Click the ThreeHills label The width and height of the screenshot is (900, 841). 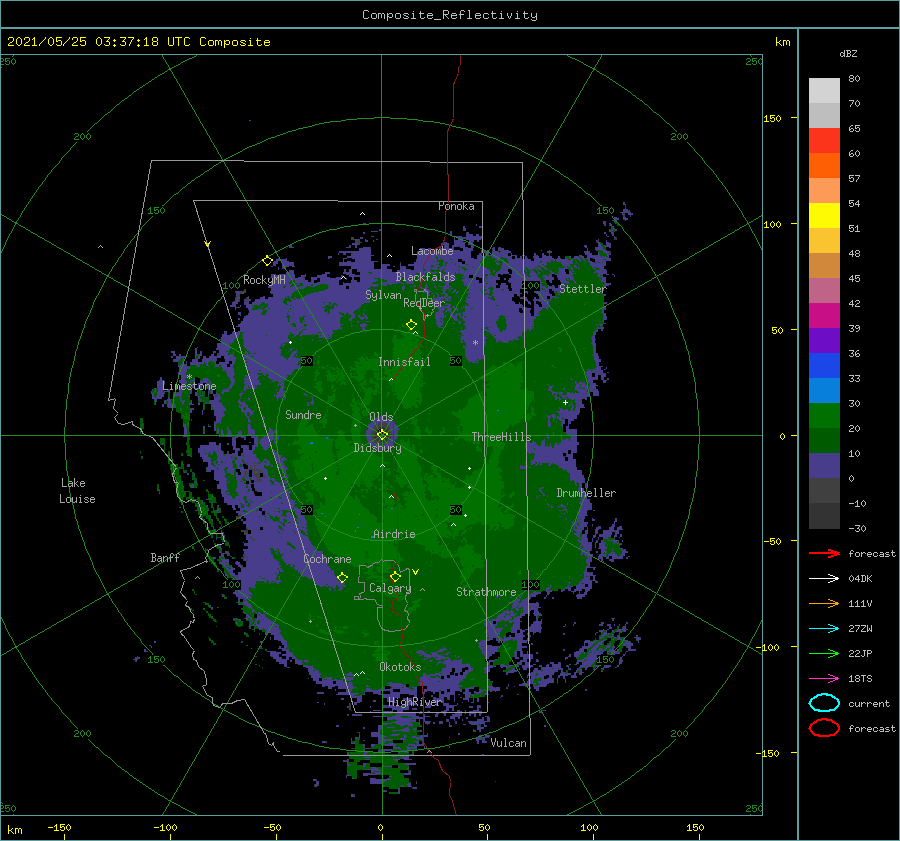pos(501,437)
